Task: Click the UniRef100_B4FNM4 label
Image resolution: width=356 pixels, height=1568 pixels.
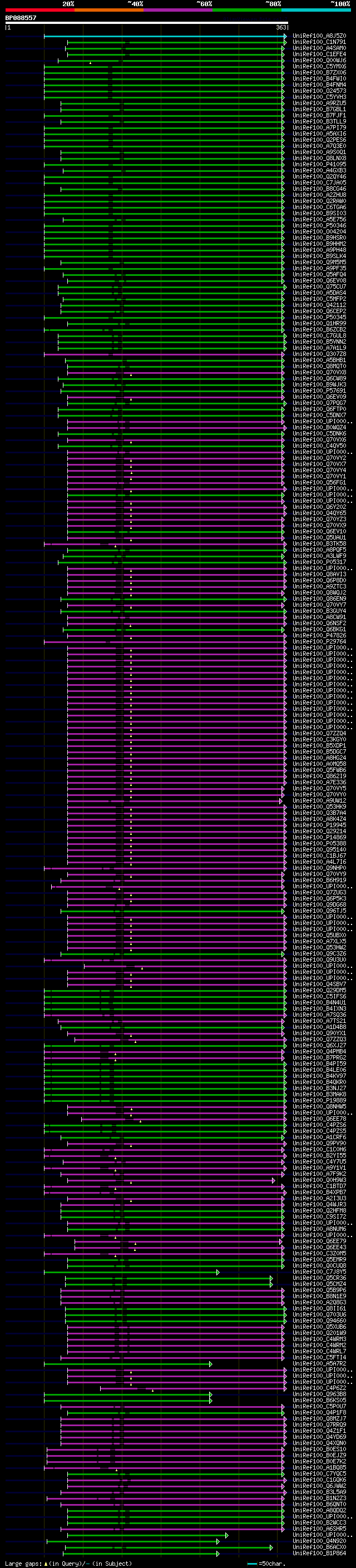Action: 319,85
